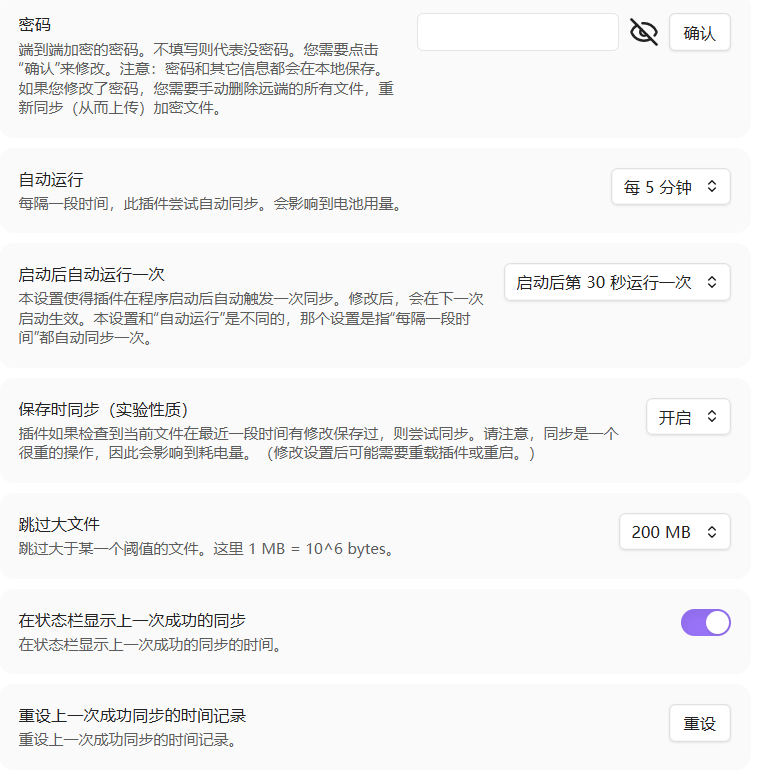This screenshot has height=775, width=778.
Task: Open the 开启 sync-on-save dropdown
Action: pyautogui.click(x=688, y=417)
